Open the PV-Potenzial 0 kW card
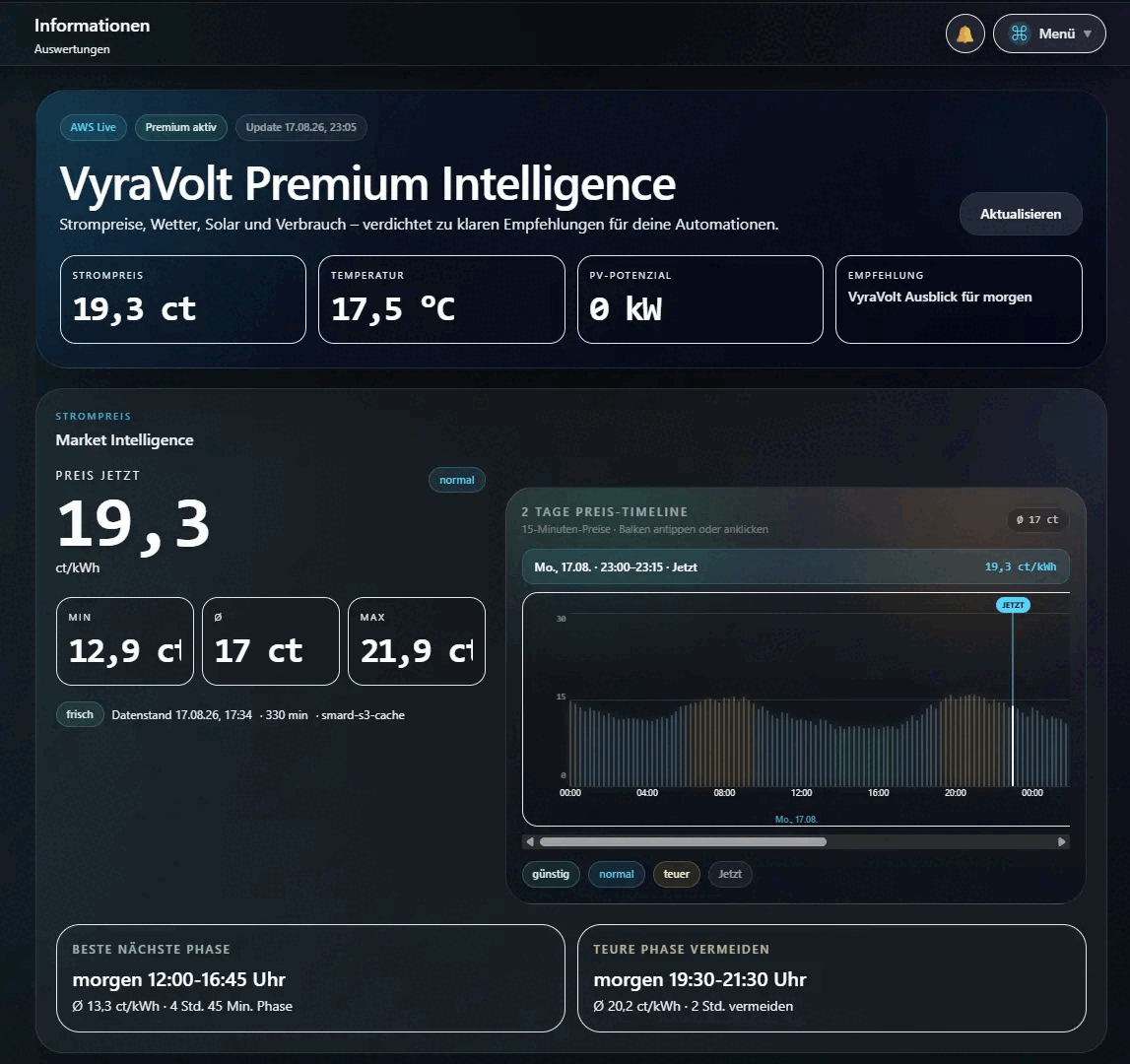1130x1064 pixels. coord(699,299)
